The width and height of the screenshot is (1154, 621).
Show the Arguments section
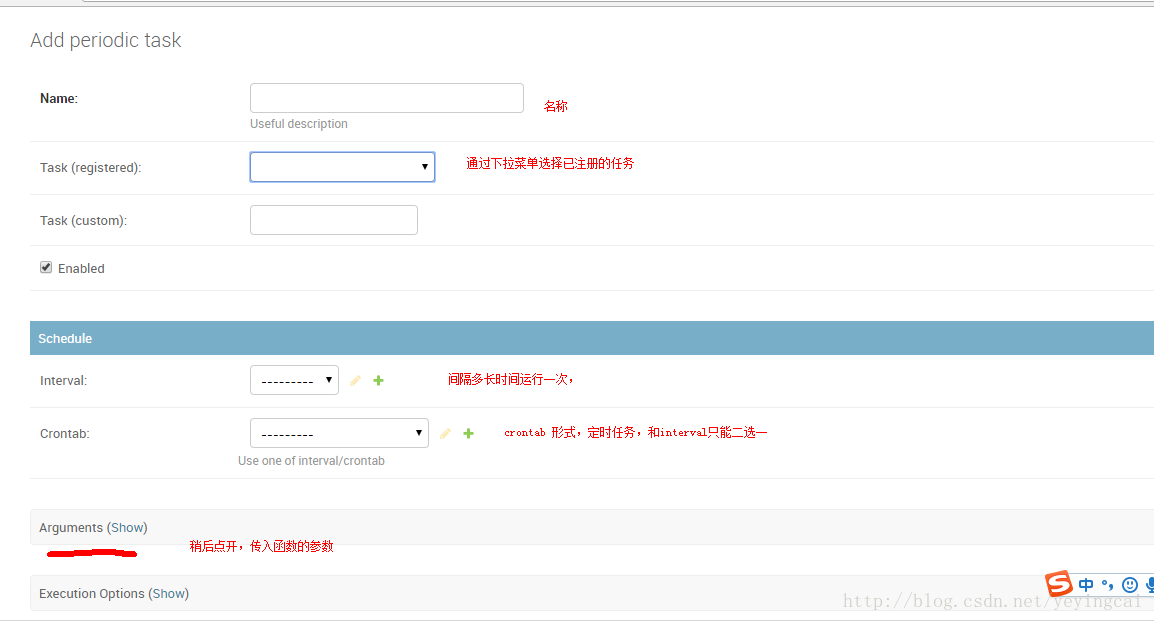click(x=127, y=528)
